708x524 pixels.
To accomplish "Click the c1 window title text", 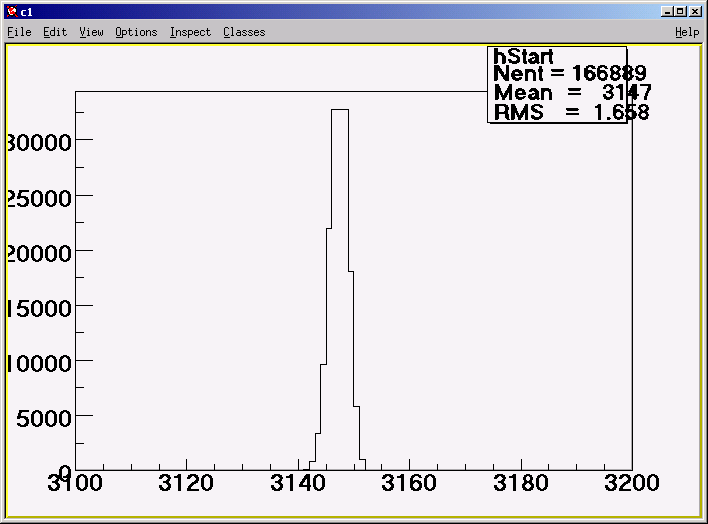I will pos(27,12).
